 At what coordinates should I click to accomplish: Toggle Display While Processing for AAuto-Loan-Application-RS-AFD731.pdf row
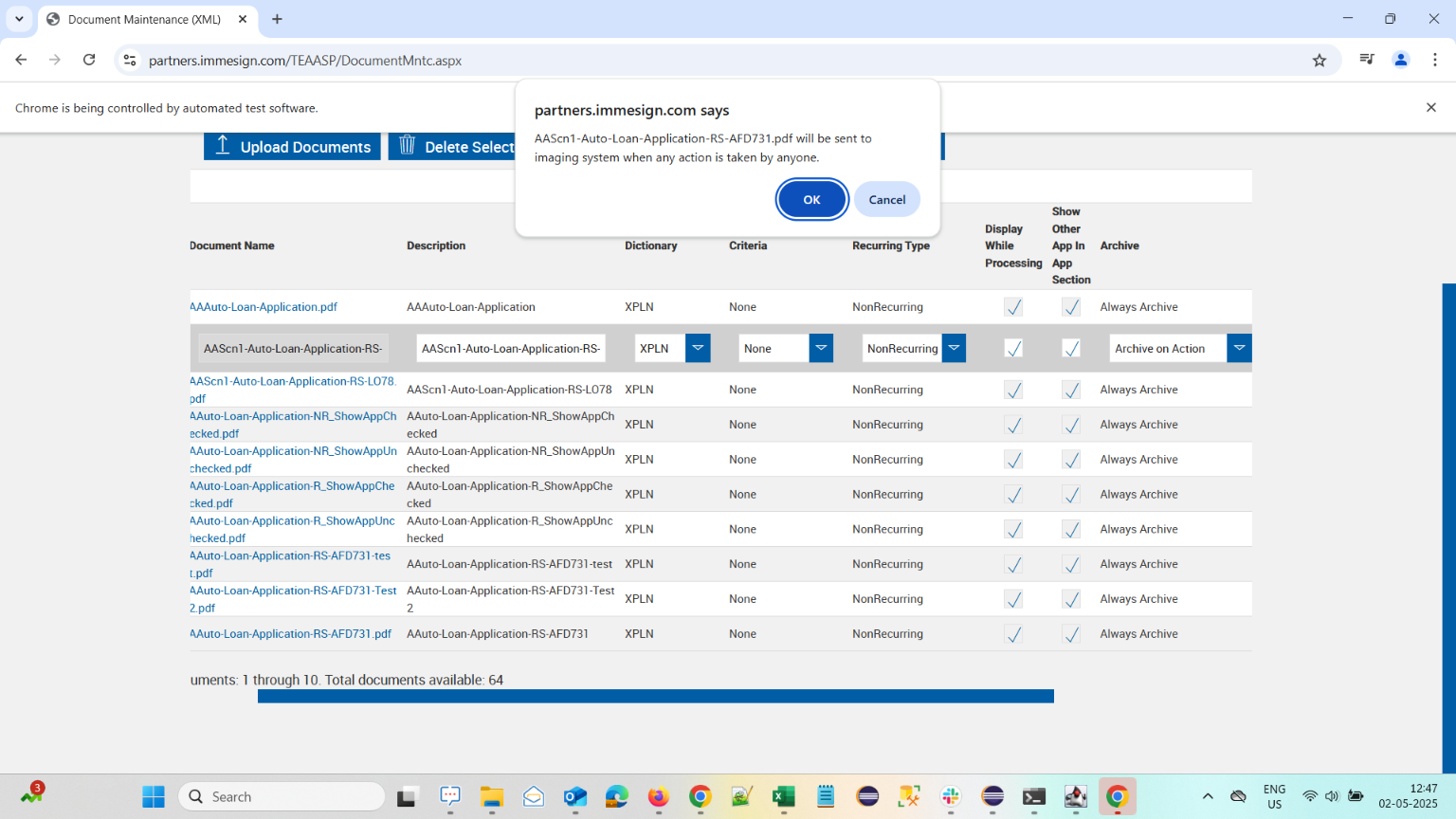point(1013,634)
